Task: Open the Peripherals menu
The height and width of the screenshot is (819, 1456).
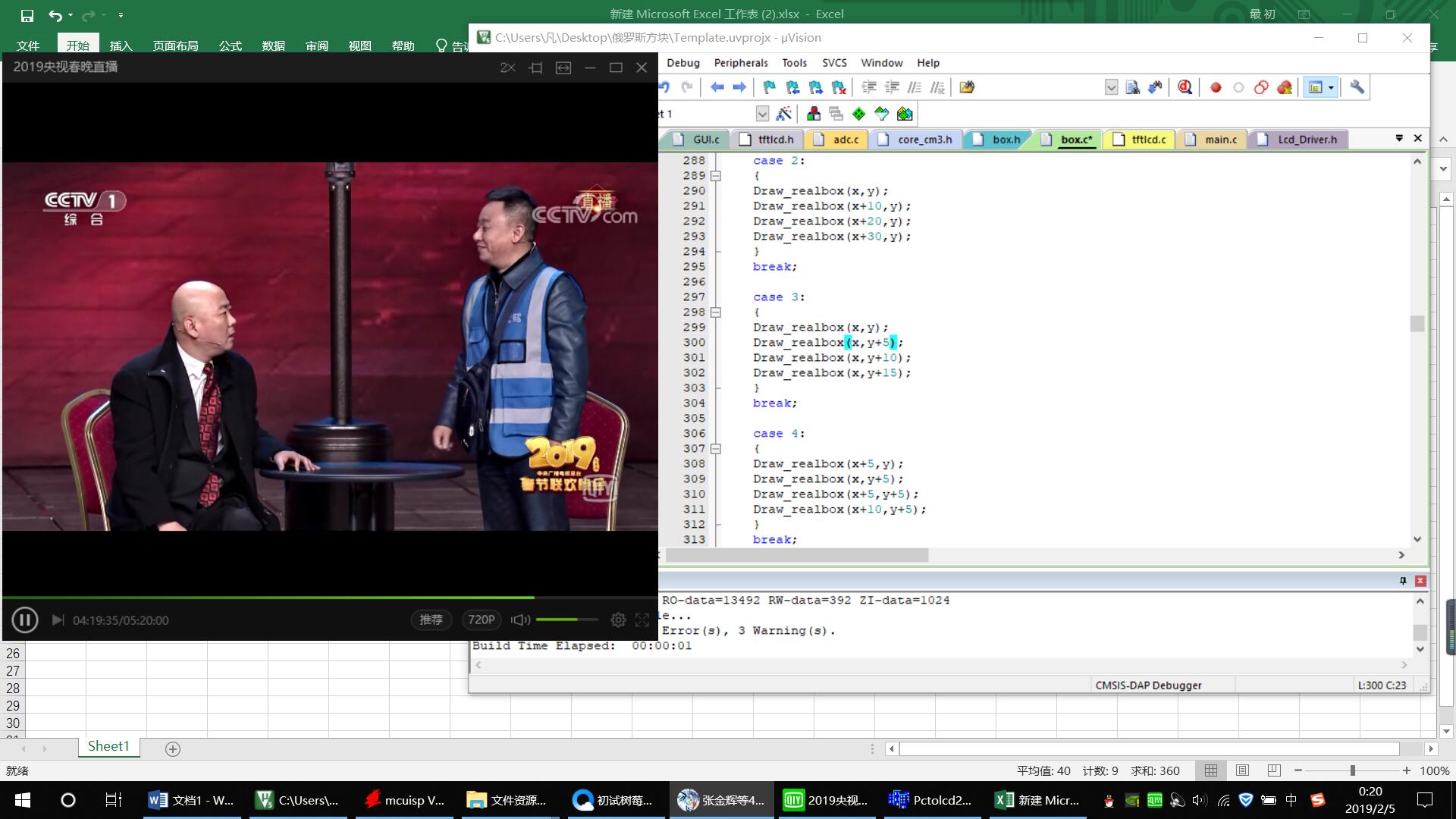Action: 740,63
